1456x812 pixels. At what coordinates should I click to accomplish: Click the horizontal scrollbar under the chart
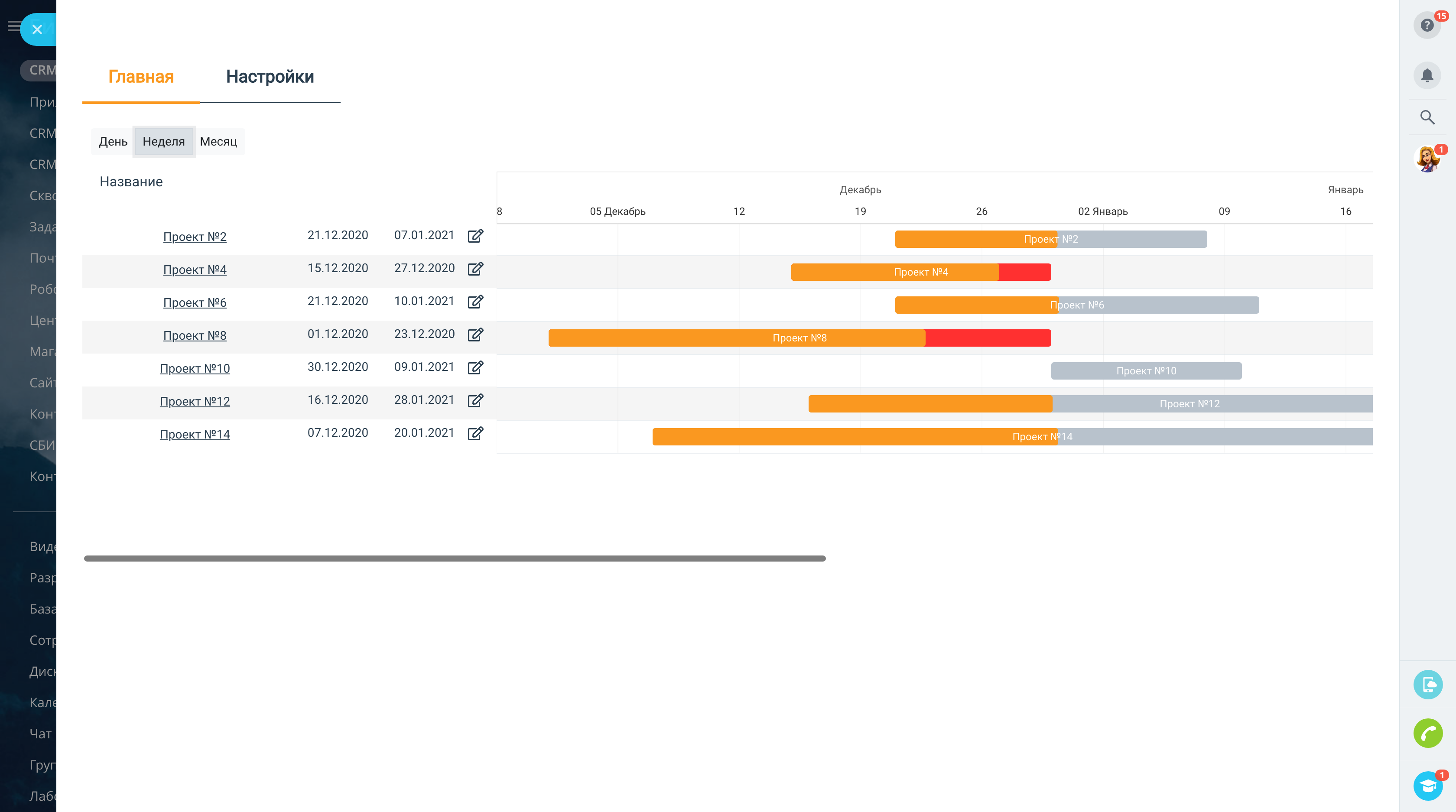pos(455,558)
